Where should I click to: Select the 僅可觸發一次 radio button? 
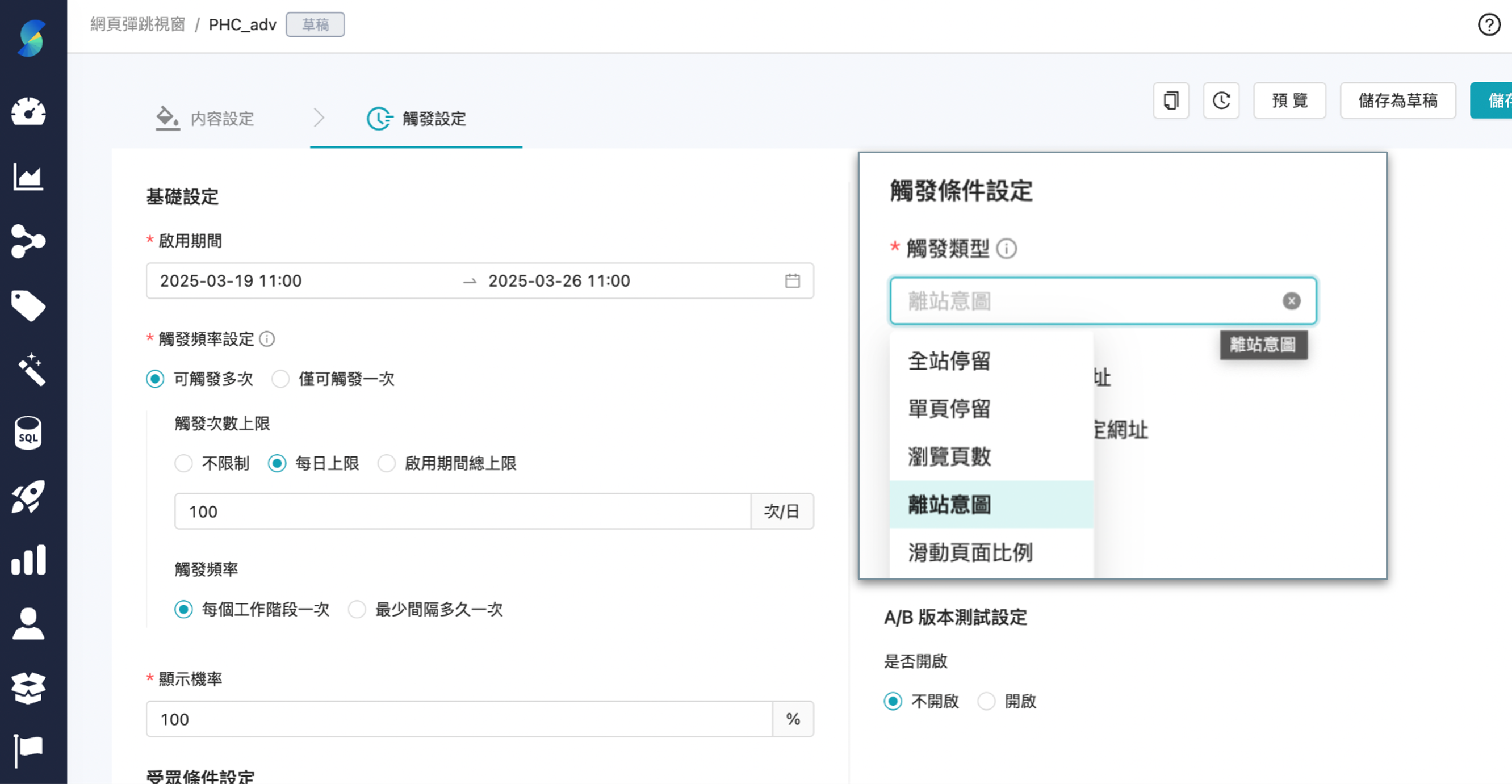point(281,379)
